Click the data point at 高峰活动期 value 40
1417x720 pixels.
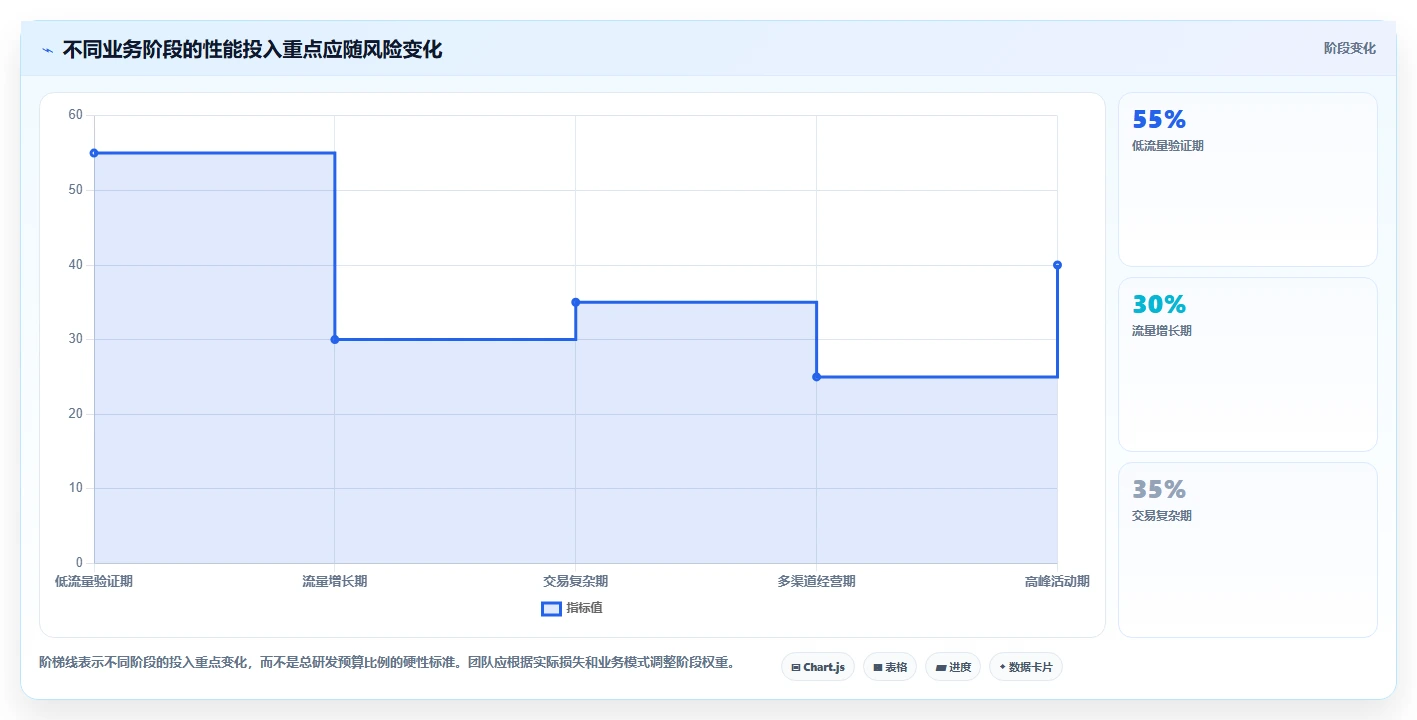coord(1057,265)
